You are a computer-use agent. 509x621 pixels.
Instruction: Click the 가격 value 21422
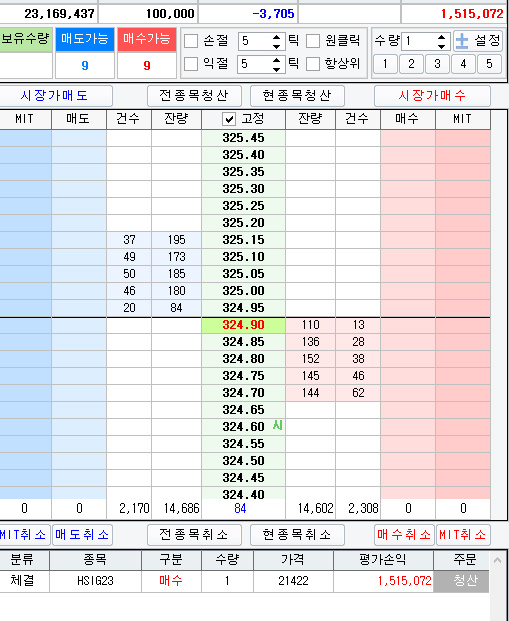(x=293, y=581)
